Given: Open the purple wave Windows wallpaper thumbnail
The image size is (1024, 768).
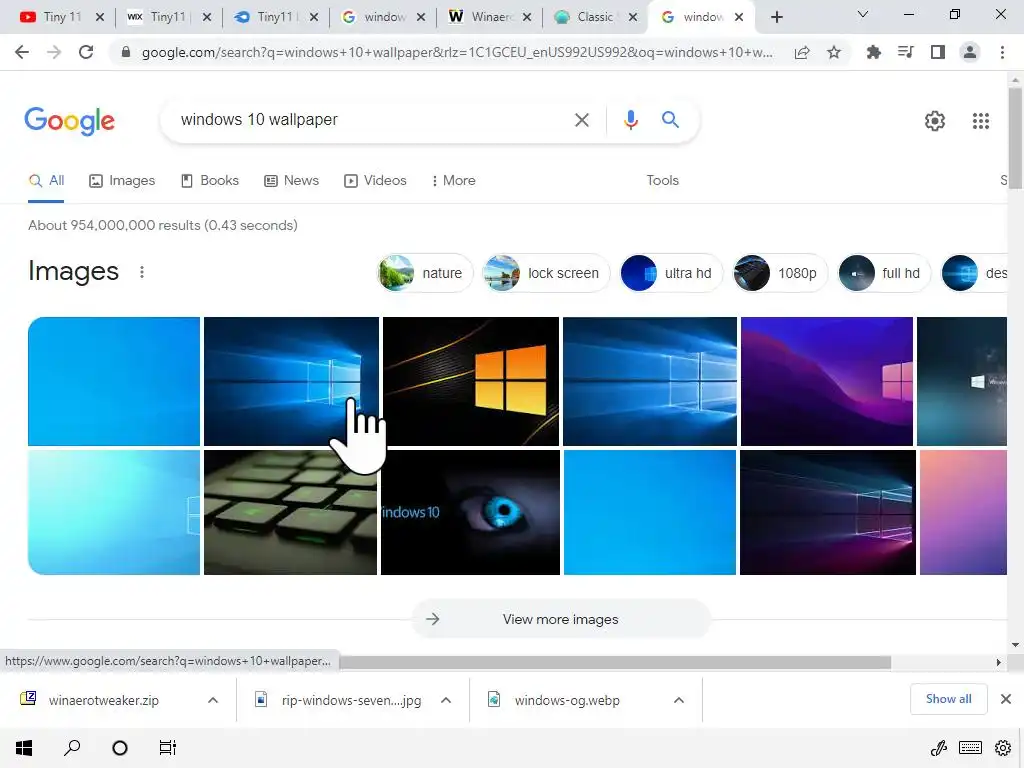Looking at the screenshot, I should (827, 381).
